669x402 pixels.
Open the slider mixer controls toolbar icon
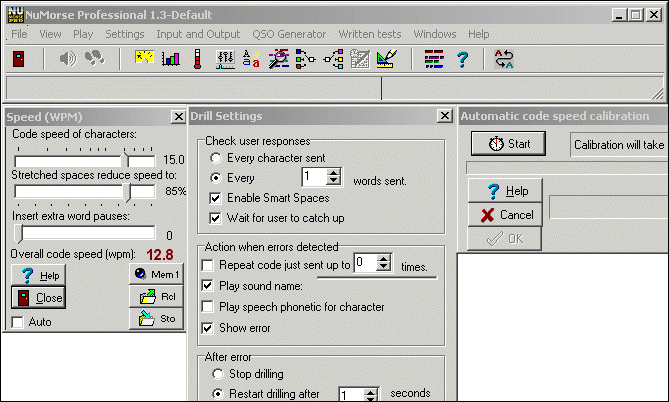(x=225, y=59)
